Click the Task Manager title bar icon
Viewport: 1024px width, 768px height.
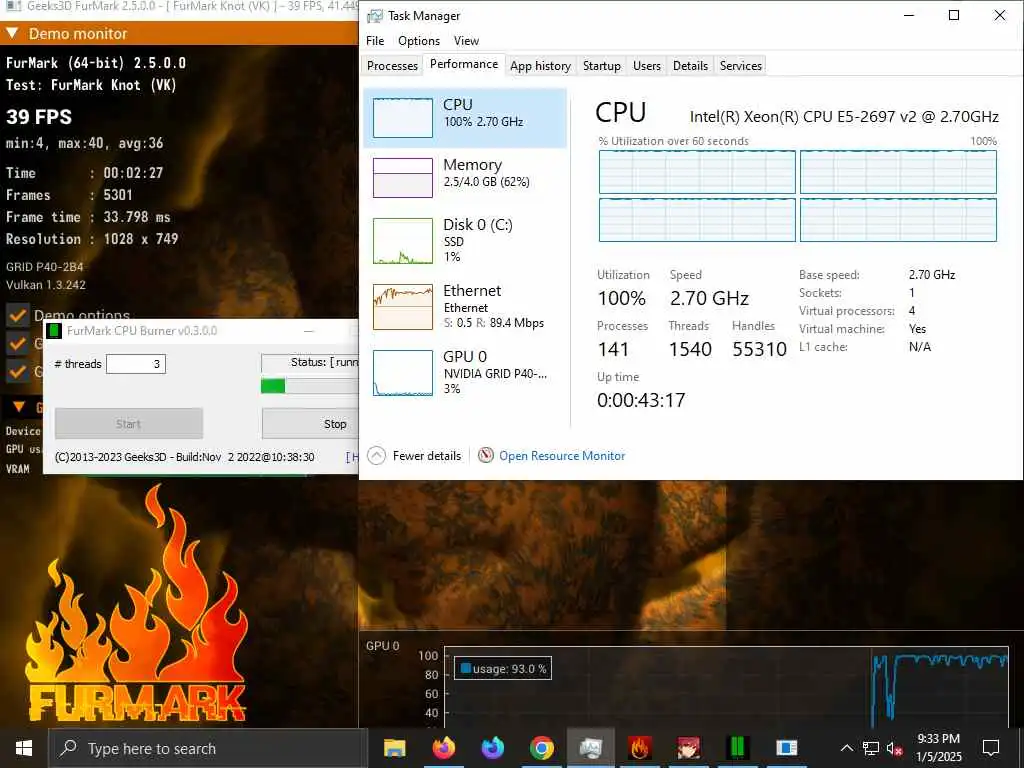pos(375,16)
